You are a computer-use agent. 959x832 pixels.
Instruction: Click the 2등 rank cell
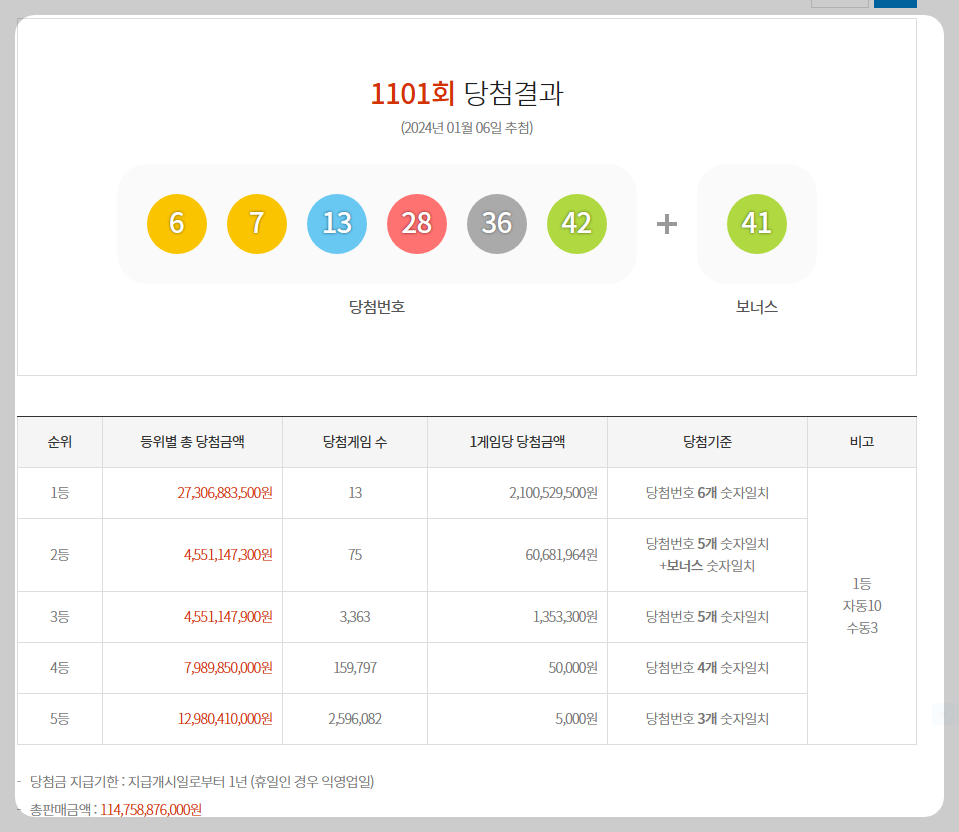pos(60,555)
